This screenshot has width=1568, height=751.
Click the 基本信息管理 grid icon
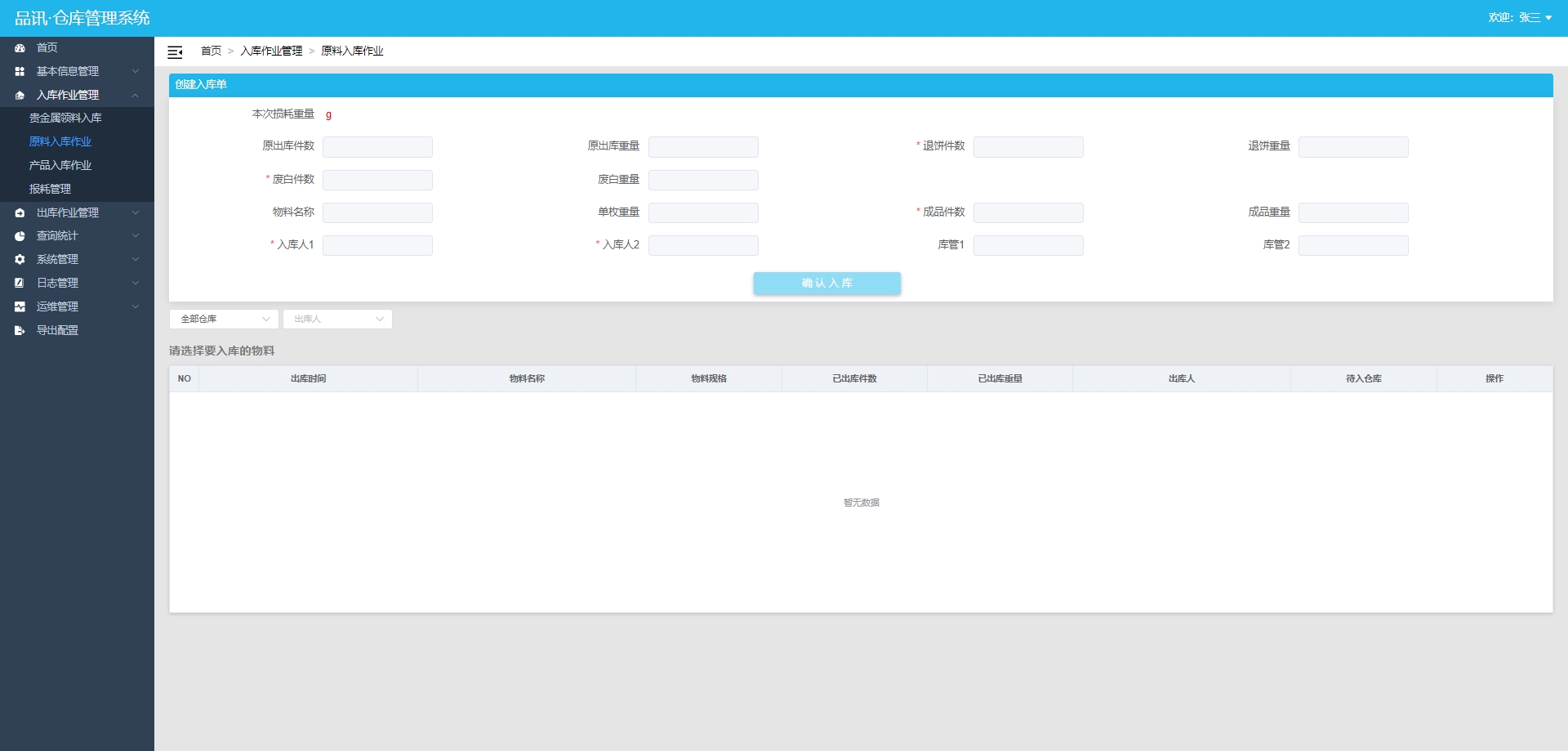point(20,72)
